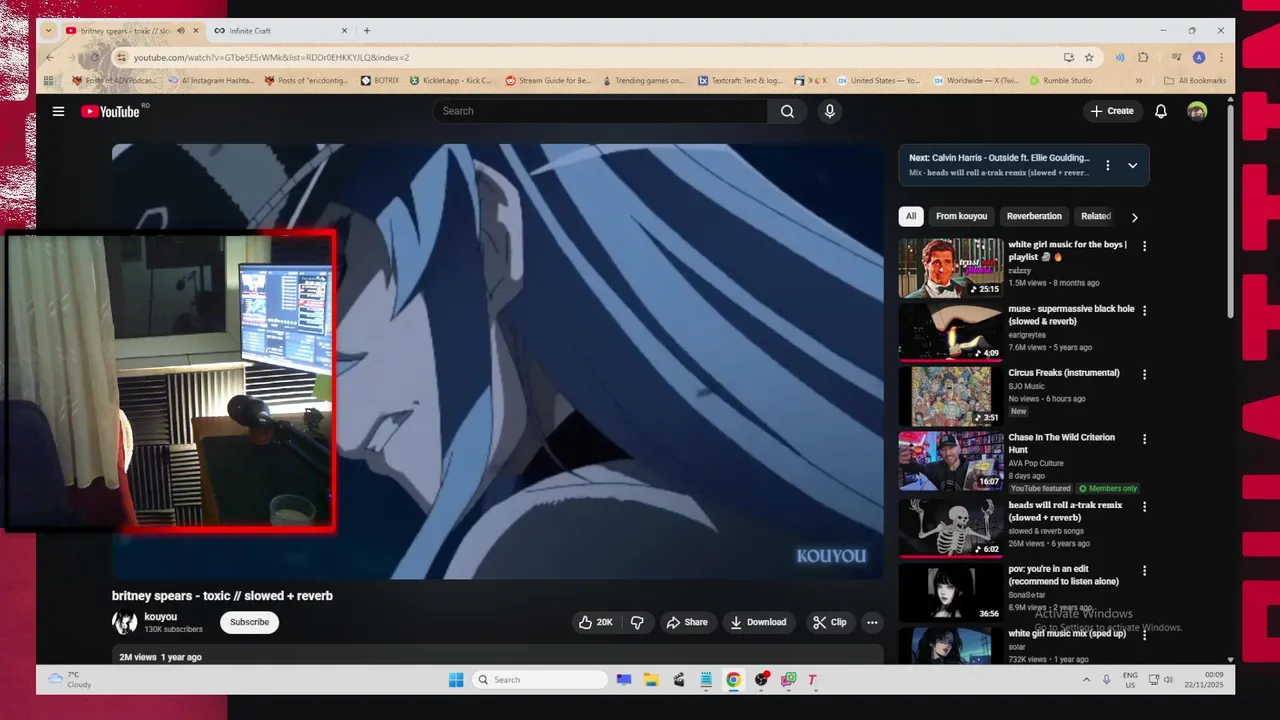1280x720 pixels.
Task: Click the Create button
Action: point(1113,111)
